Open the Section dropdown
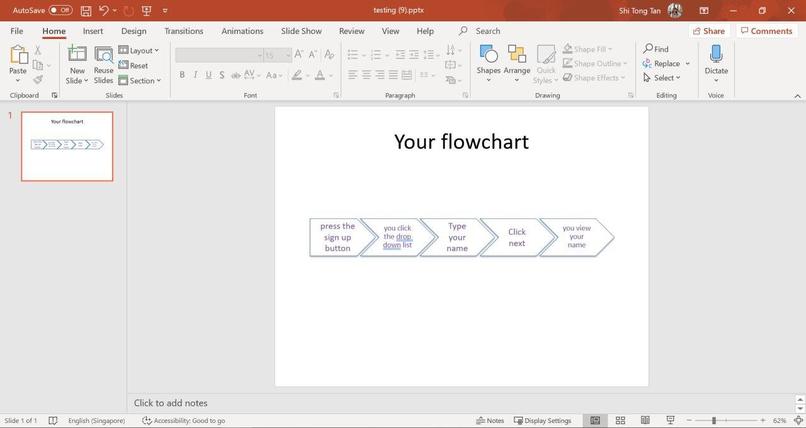 point(140,81)
